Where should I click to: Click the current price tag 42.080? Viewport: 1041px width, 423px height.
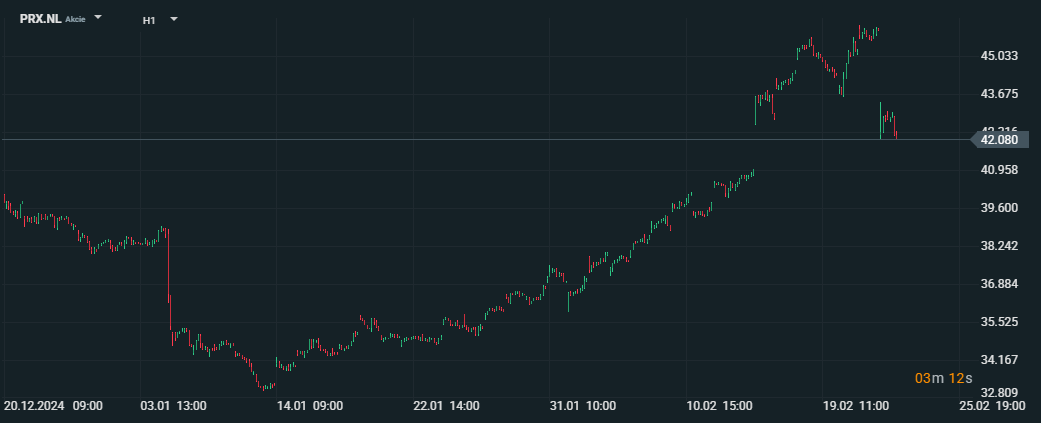tap(999, 140)
